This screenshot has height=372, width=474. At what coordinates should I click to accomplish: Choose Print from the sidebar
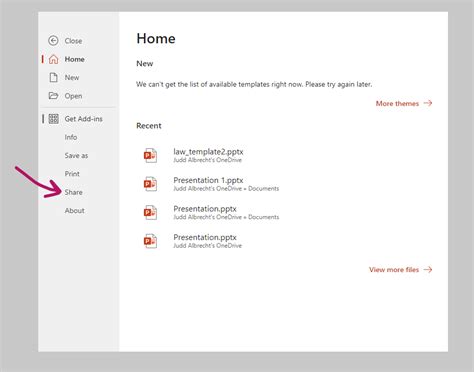click(x=72, y=174)
